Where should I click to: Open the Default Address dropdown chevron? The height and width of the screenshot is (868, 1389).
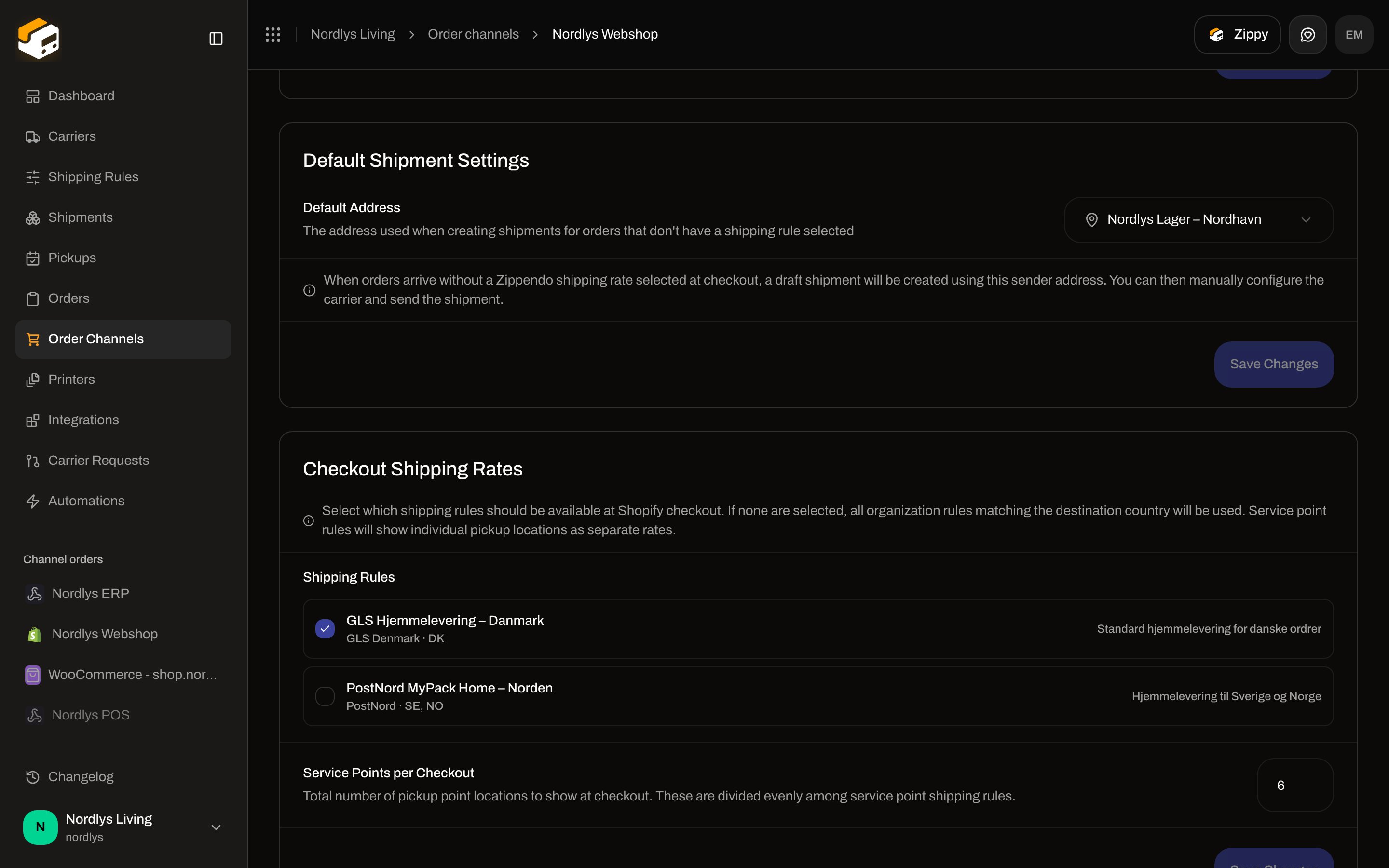1306,220
